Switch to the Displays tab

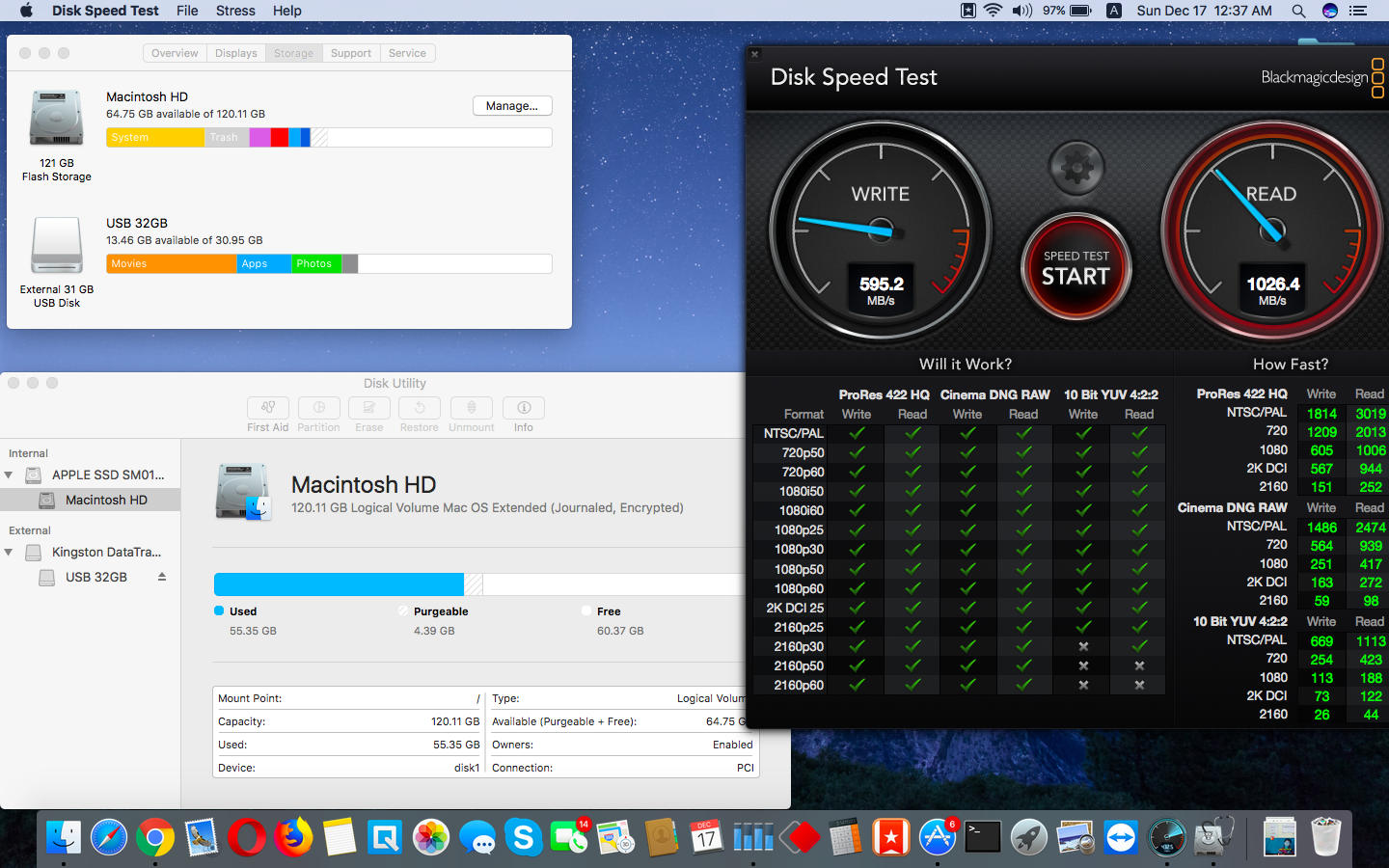pyautogui.click(x=236, y=53)
